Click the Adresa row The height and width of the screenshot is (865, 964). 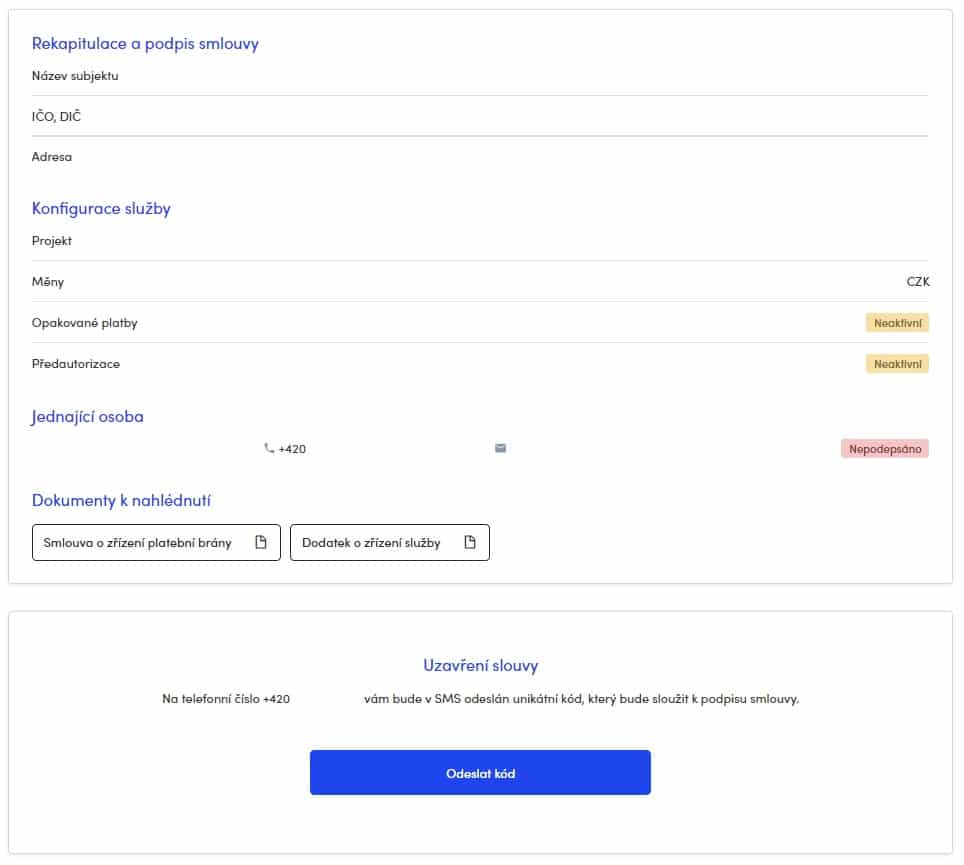(52, 156)
